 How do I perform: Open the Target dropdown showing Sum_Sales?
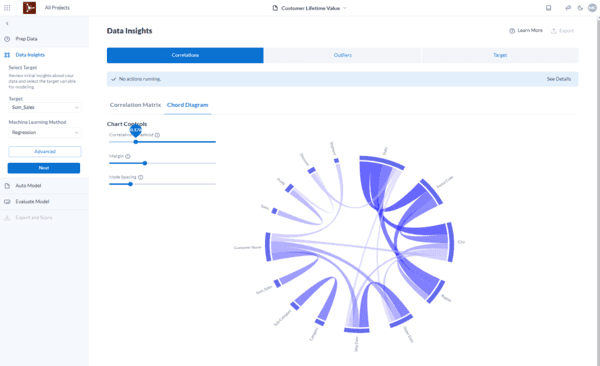(x=45, y=108)
